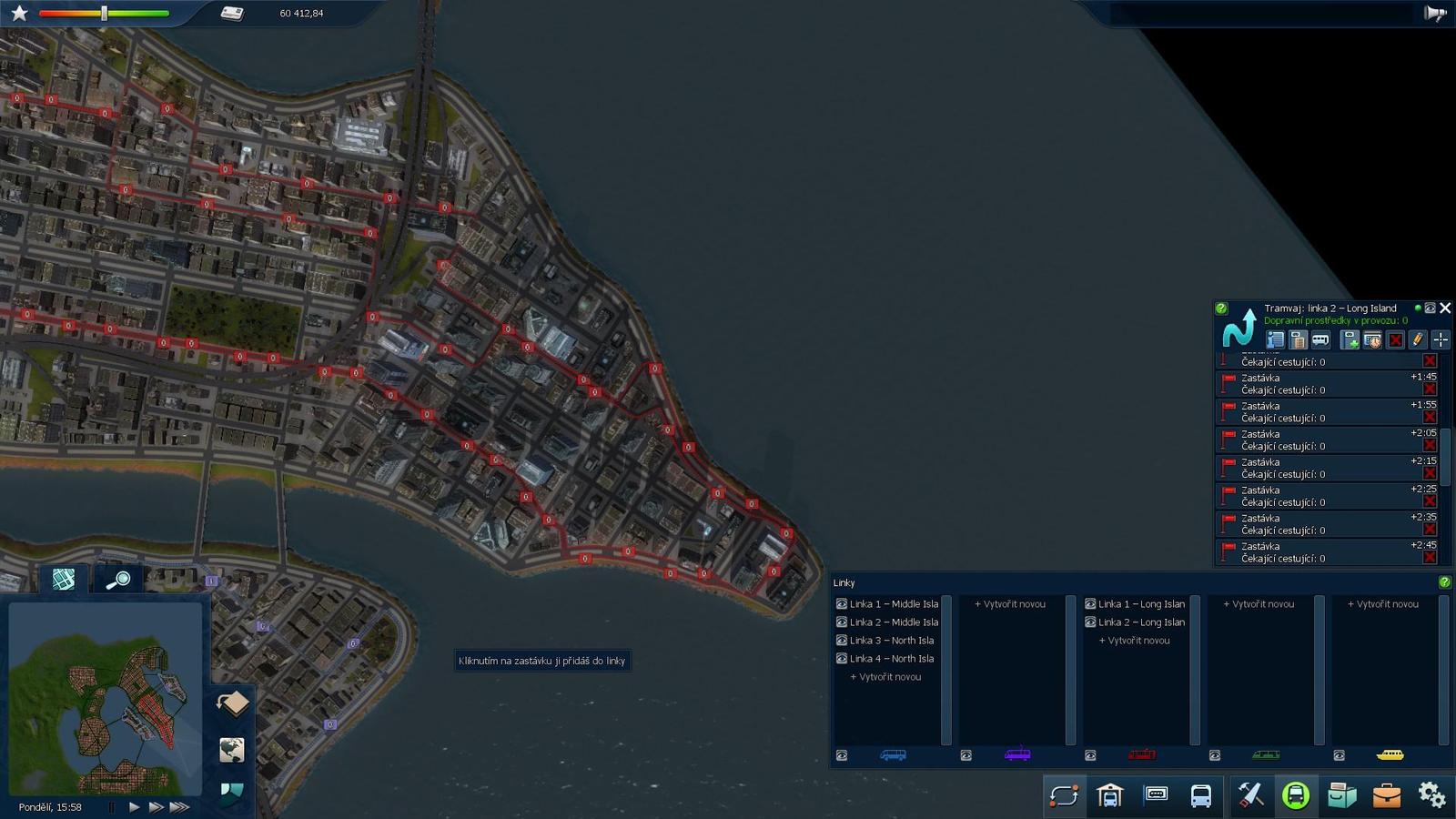Click Vytvořit novou under Linka 2 – Long Islan
This screenshot has height=819, width=1456.
tap(1134, 641)
